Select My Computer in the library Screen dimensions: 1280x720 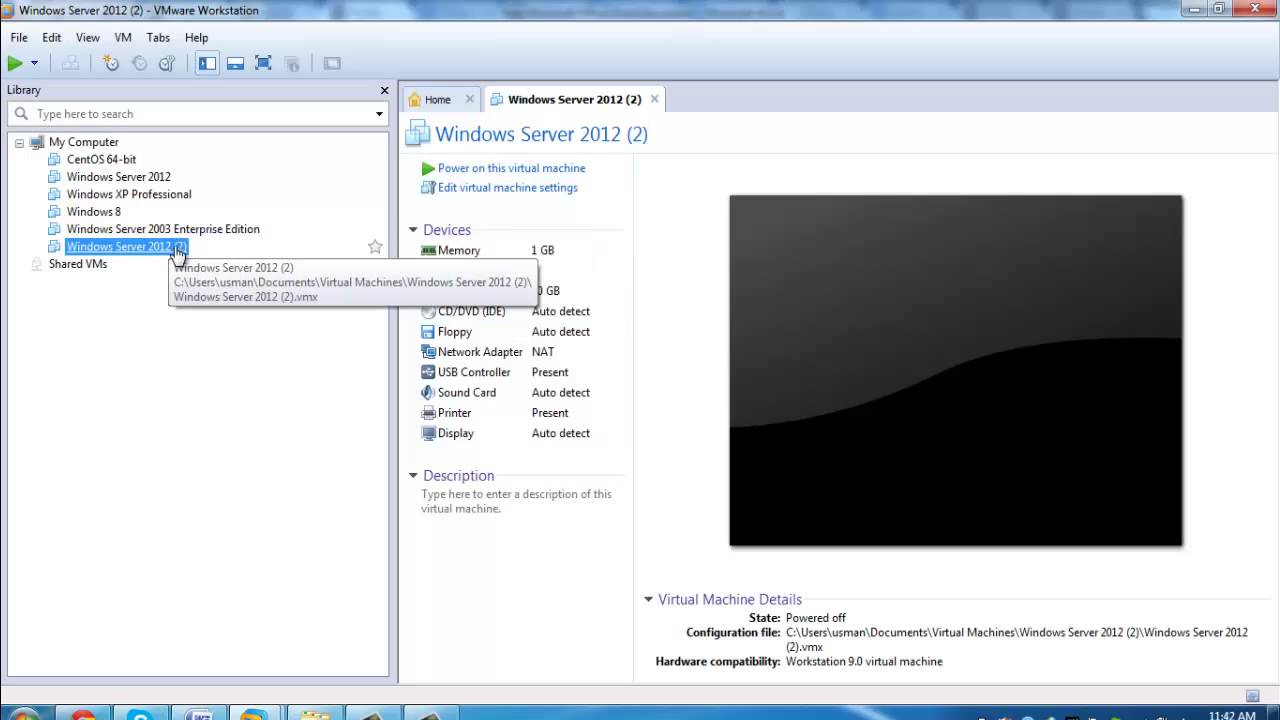tap(83, 142)
